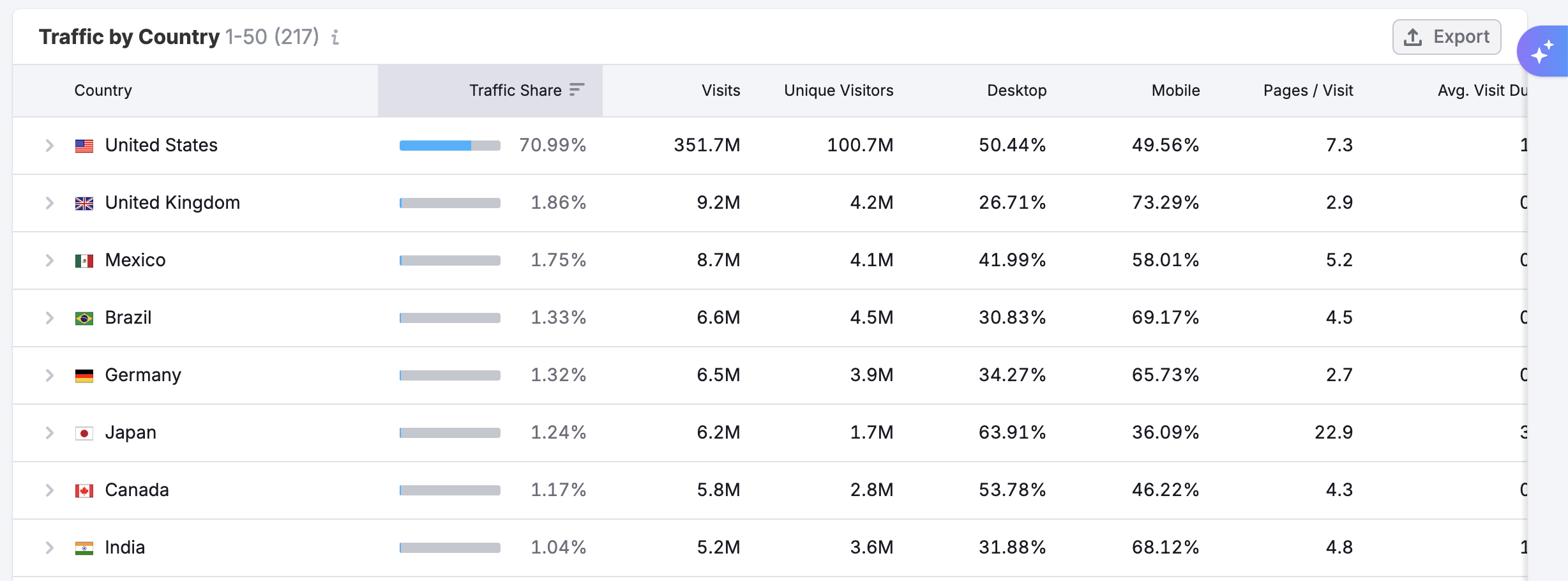Click the Brazil flag icon

pos(84,317)
